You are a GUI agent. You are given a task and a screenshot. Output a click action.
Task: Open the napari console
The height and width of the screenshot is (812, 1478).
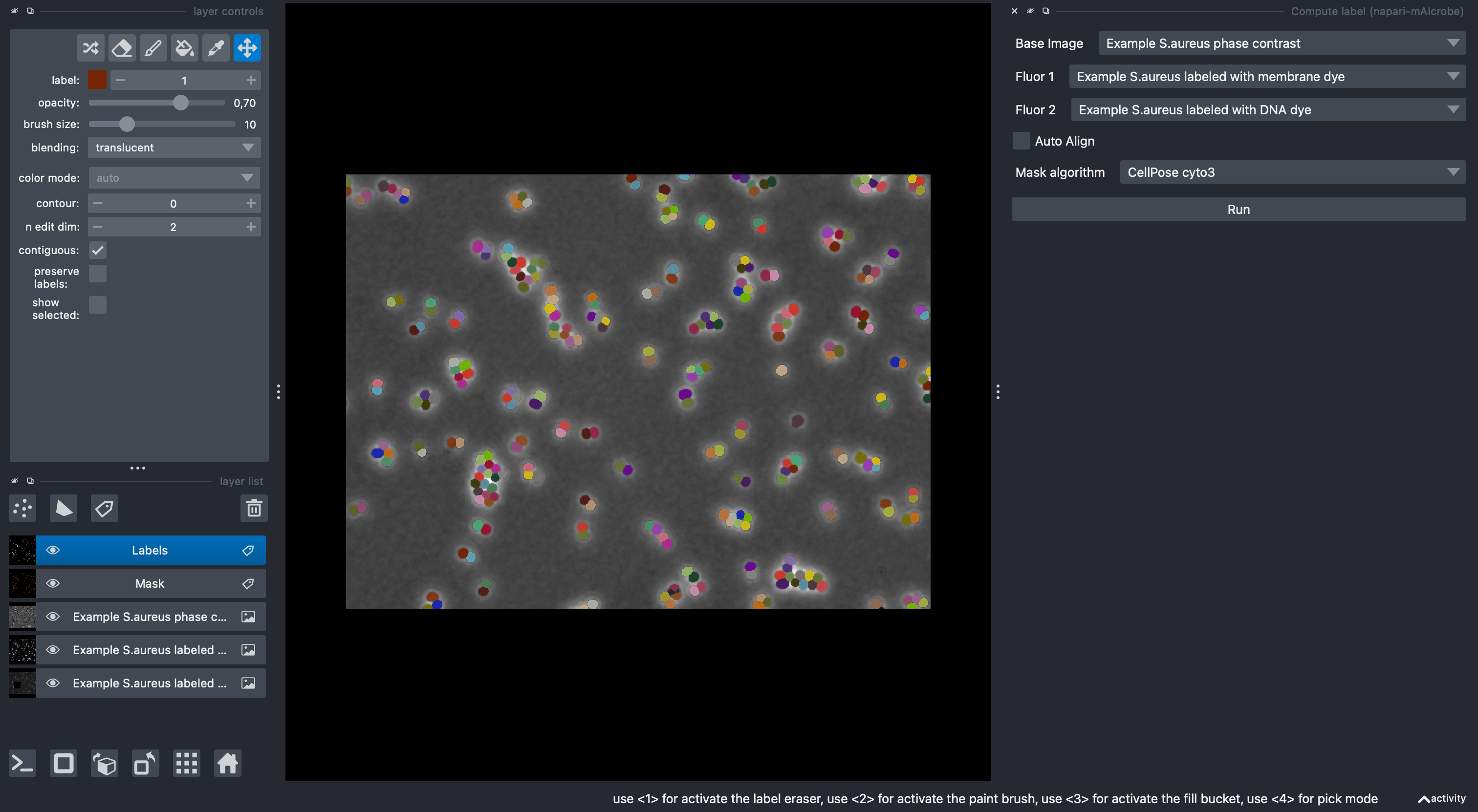(x=23, y=763)
